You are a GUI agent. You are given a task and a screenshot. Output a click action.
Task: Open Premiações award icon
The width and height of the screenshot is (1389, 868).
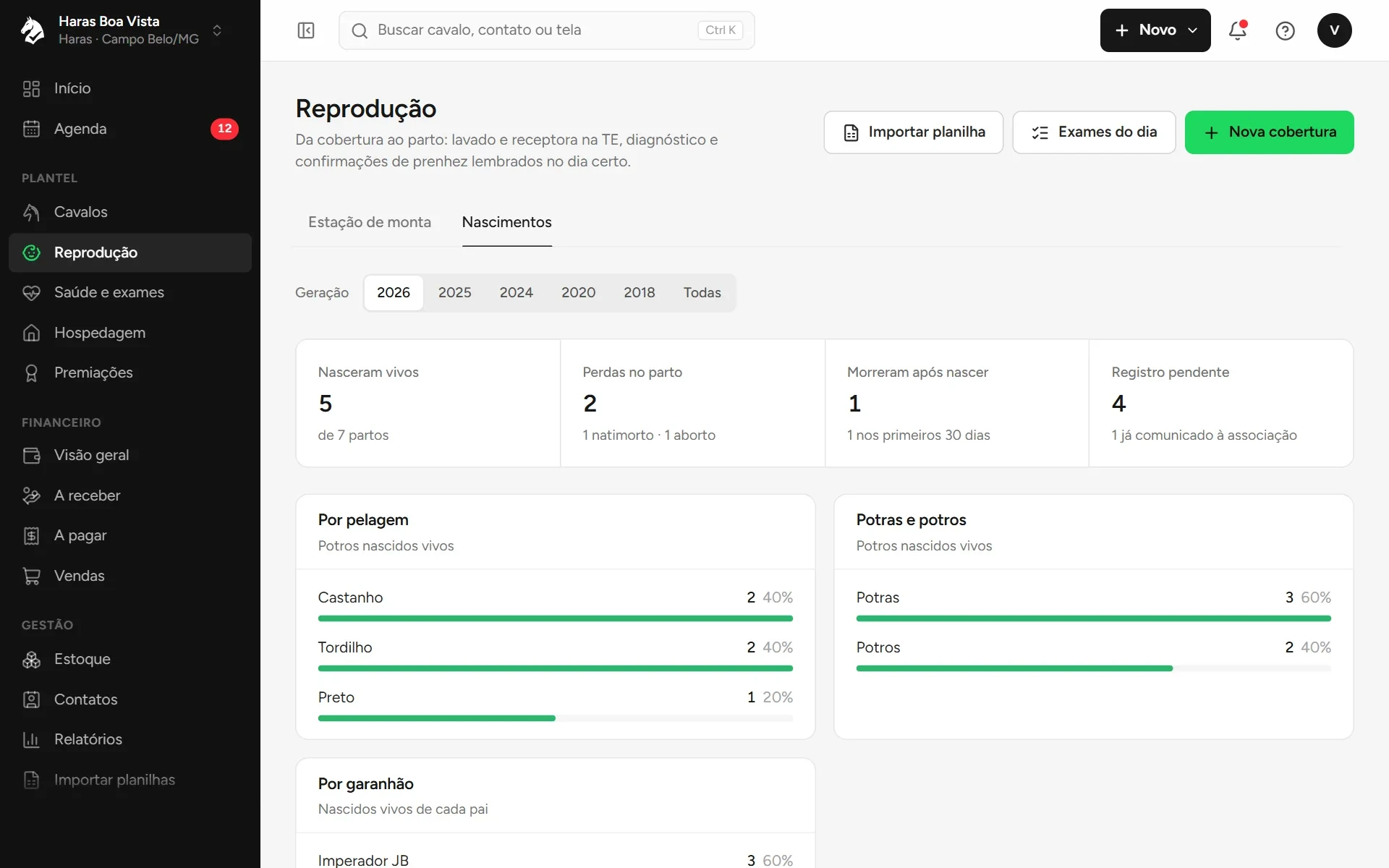pos(31,373)
